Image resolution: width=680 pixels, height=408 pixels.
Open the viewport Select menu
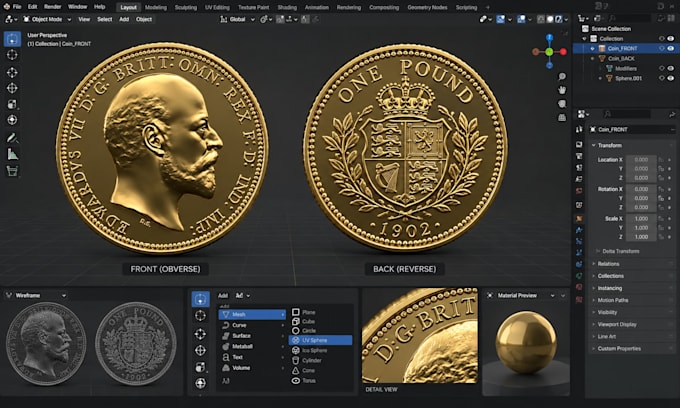click(105, 19)
